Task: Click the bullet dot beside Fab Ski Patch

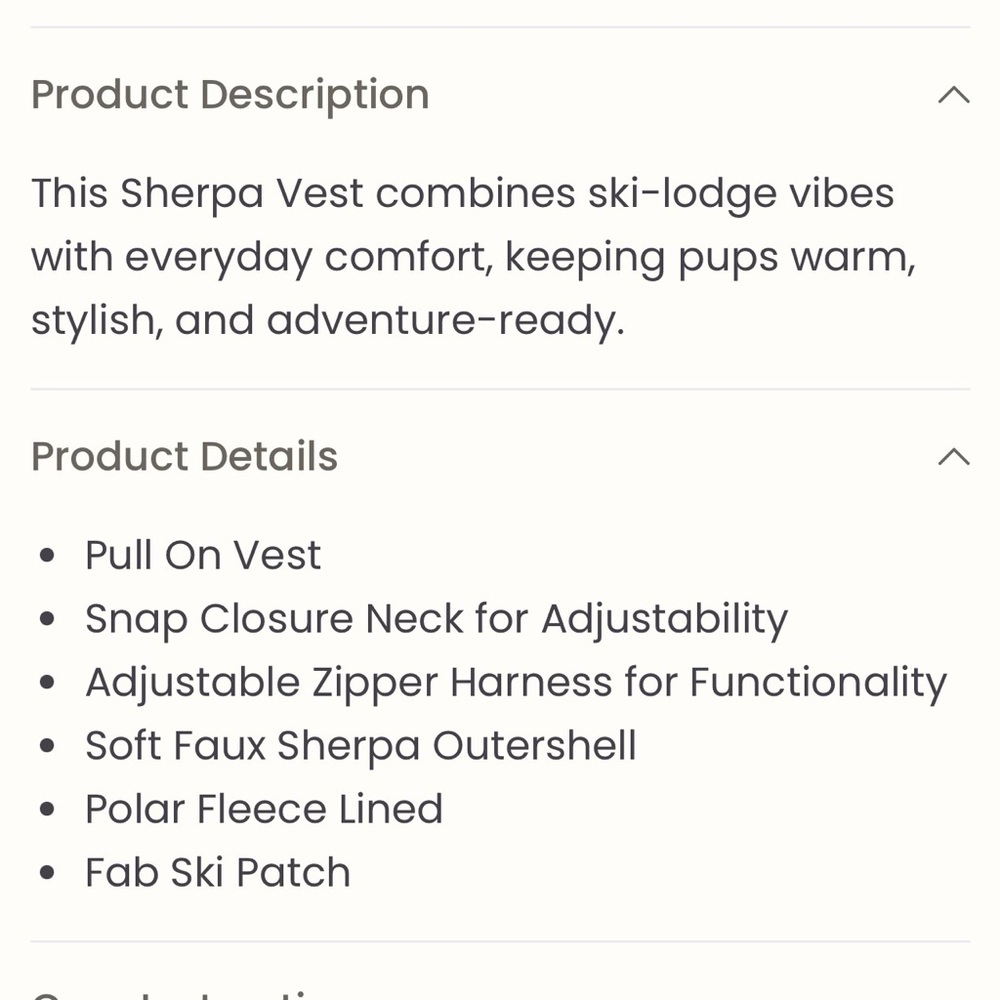Action: (47, 872)
